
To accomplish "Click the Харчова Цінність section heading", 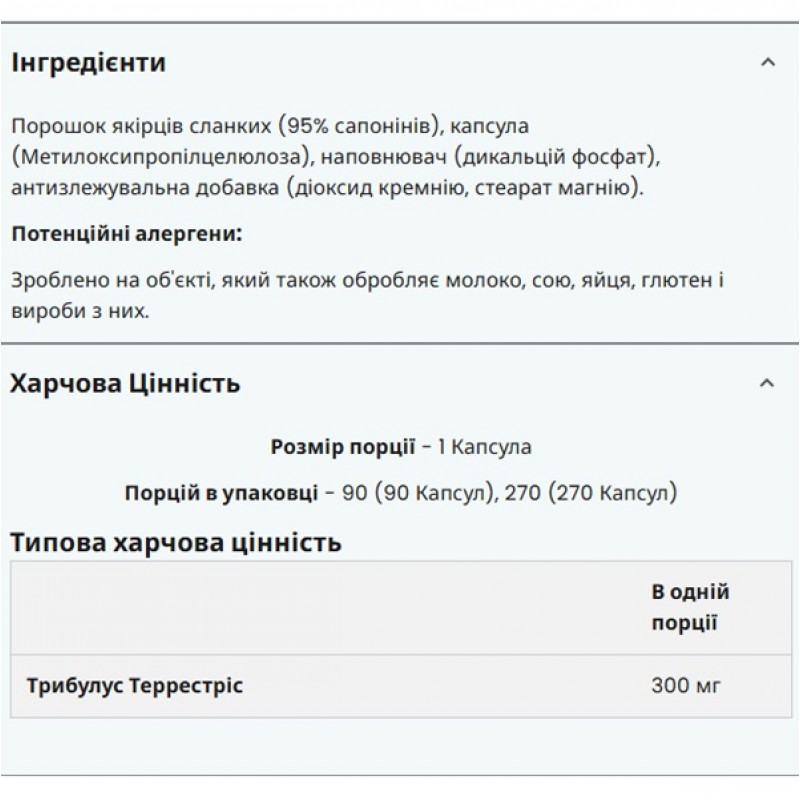I will tap(125, 383).
